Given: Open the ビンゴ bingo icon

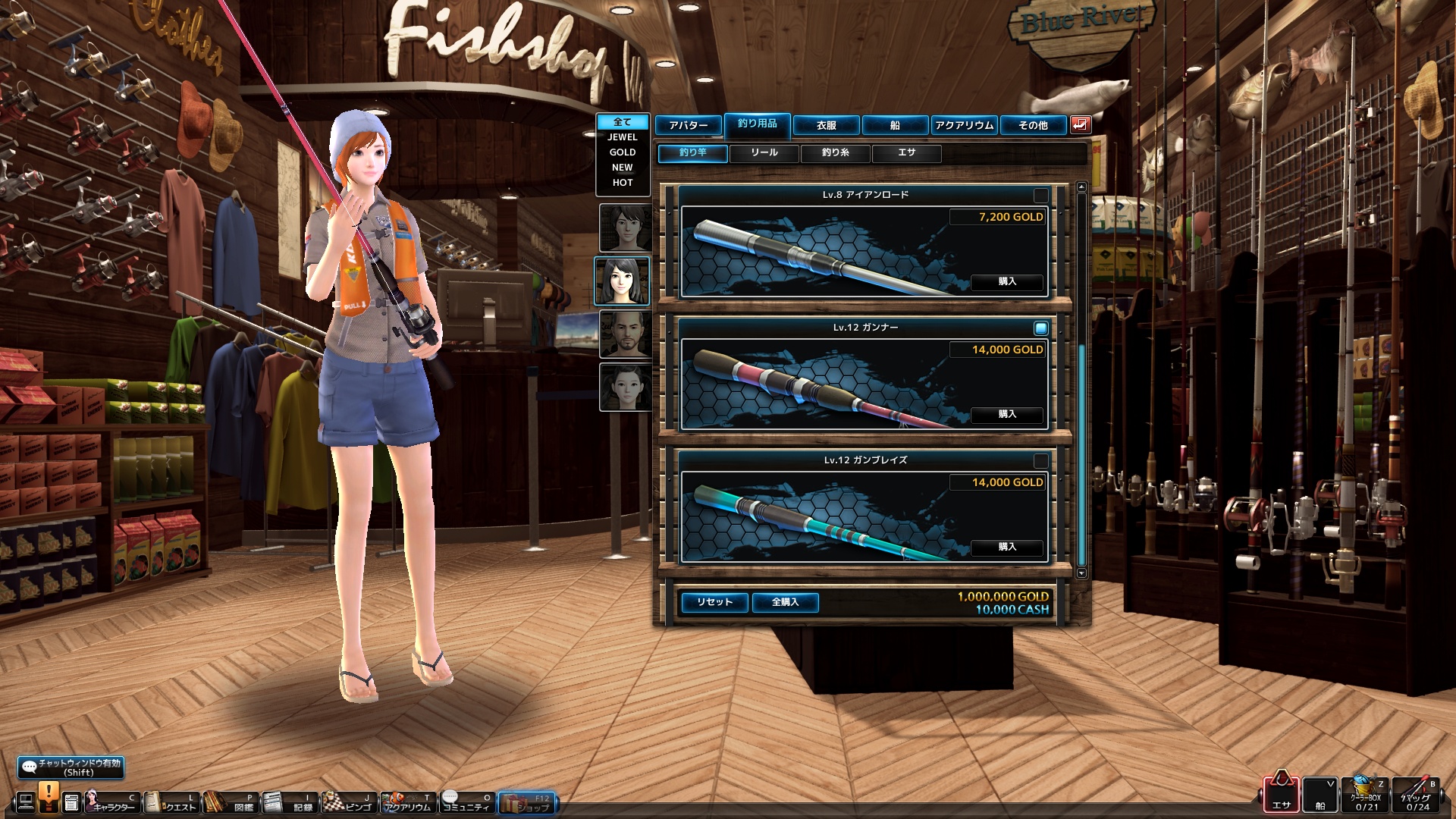Looking at the screenshot, I should coord(347,802).
